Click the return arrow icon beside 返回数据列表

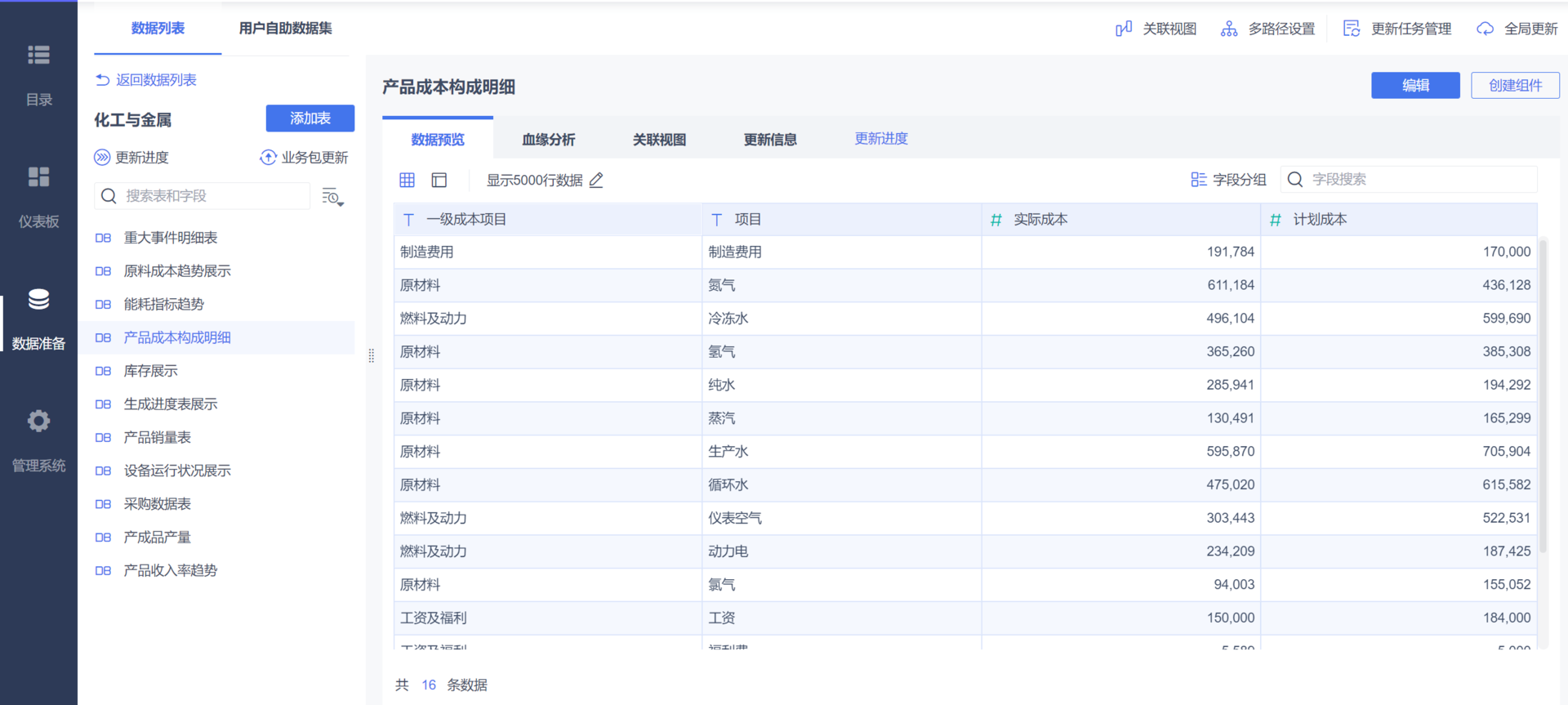click(x=103, y=80)
